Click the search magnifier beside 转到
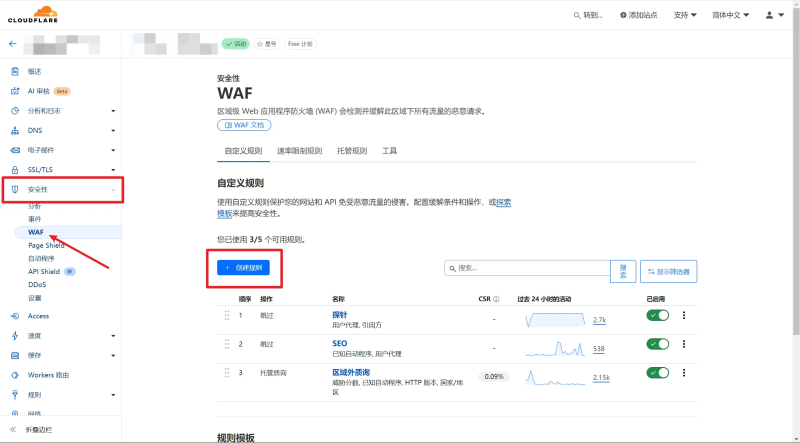 577,15
